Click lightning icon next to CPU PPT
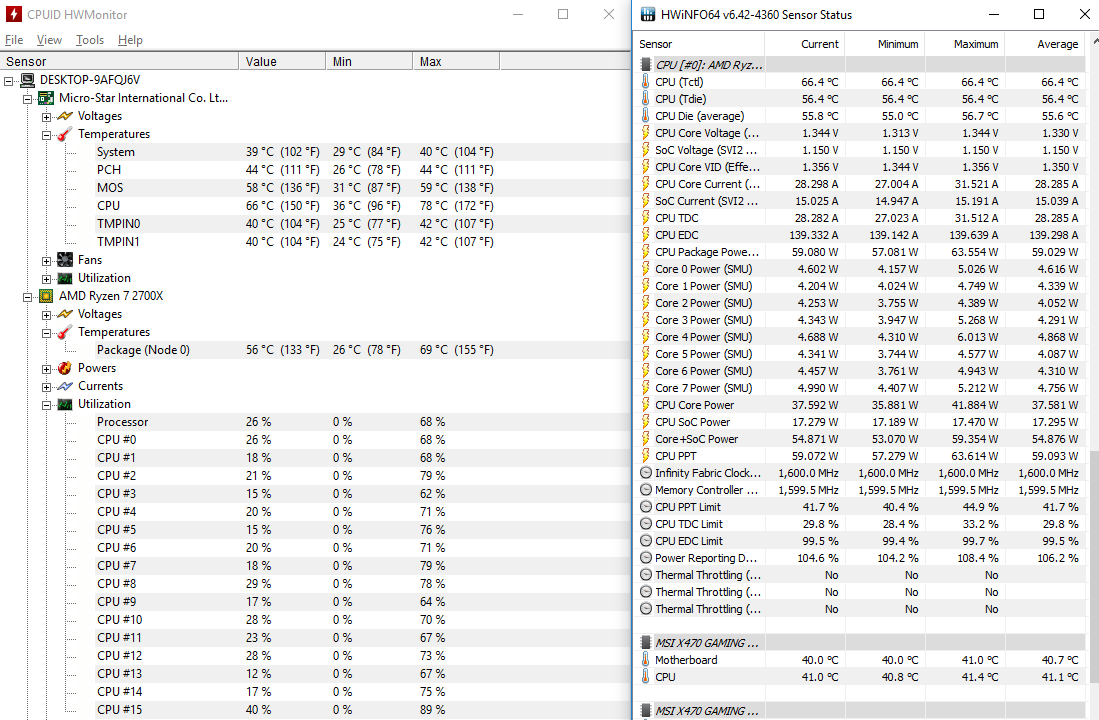This screenshot has height=720, width=1099. [646, 456]
